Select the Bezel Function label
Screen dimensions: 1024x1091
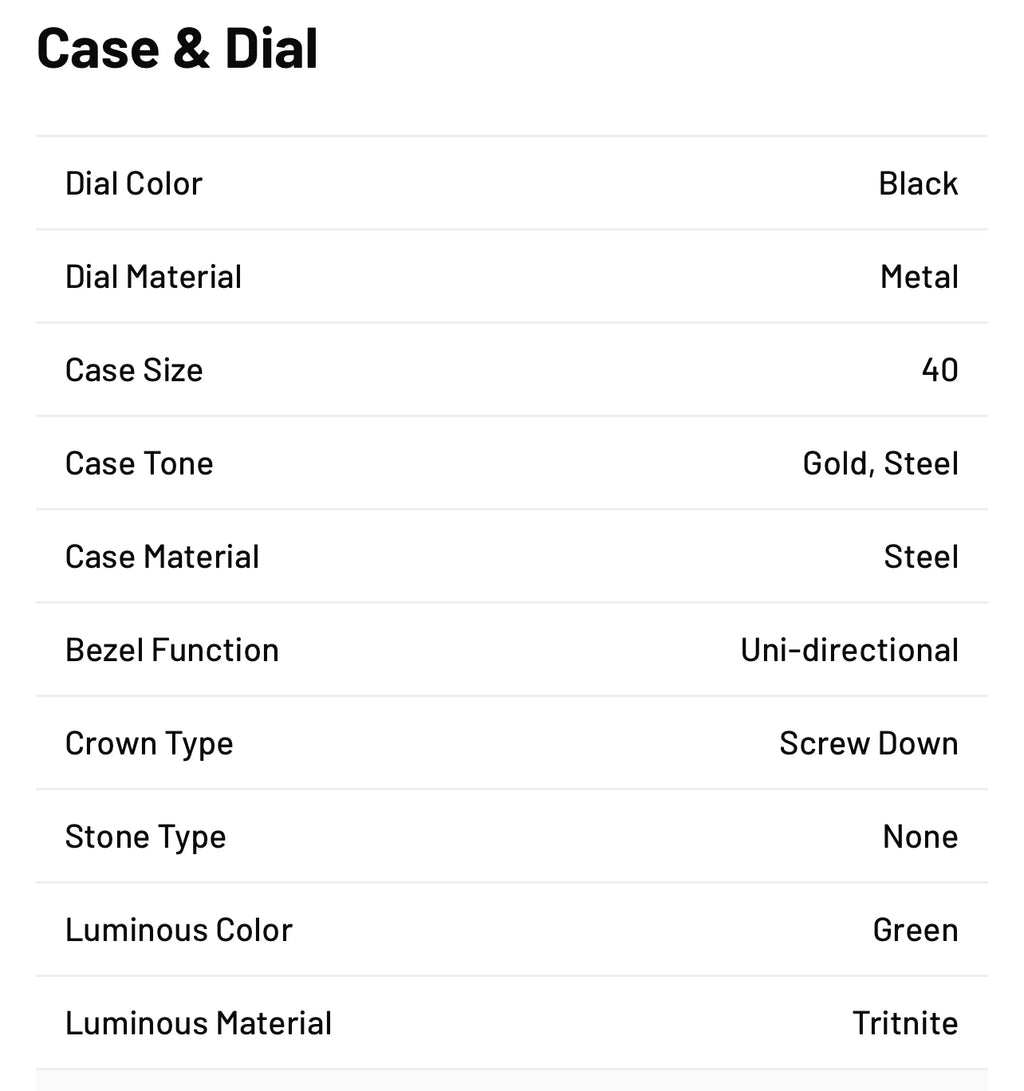pos(172,650)
